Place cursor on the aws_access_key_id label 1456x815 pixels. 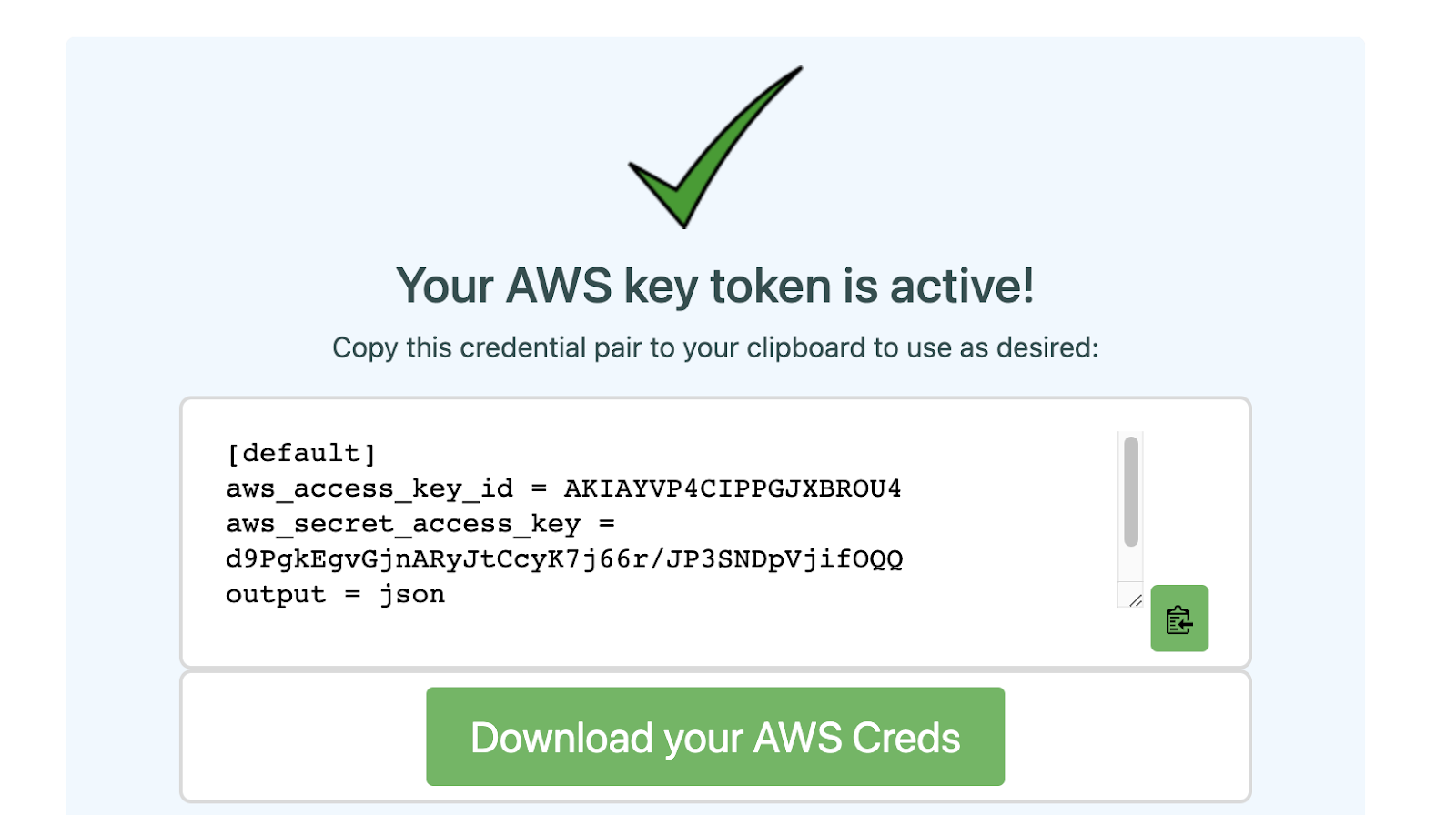tap(369, 488)
